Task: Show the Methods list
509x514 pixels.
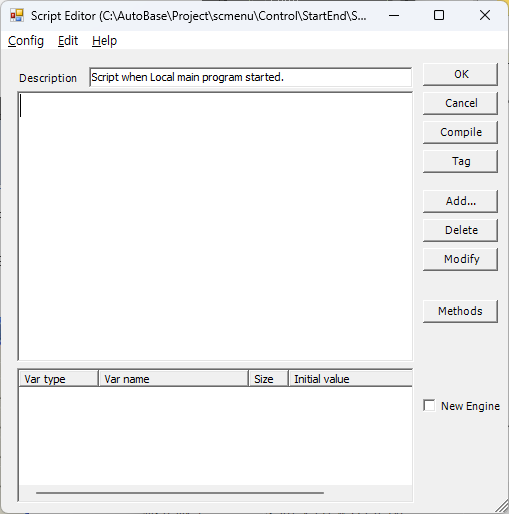Action: point(460,311)
